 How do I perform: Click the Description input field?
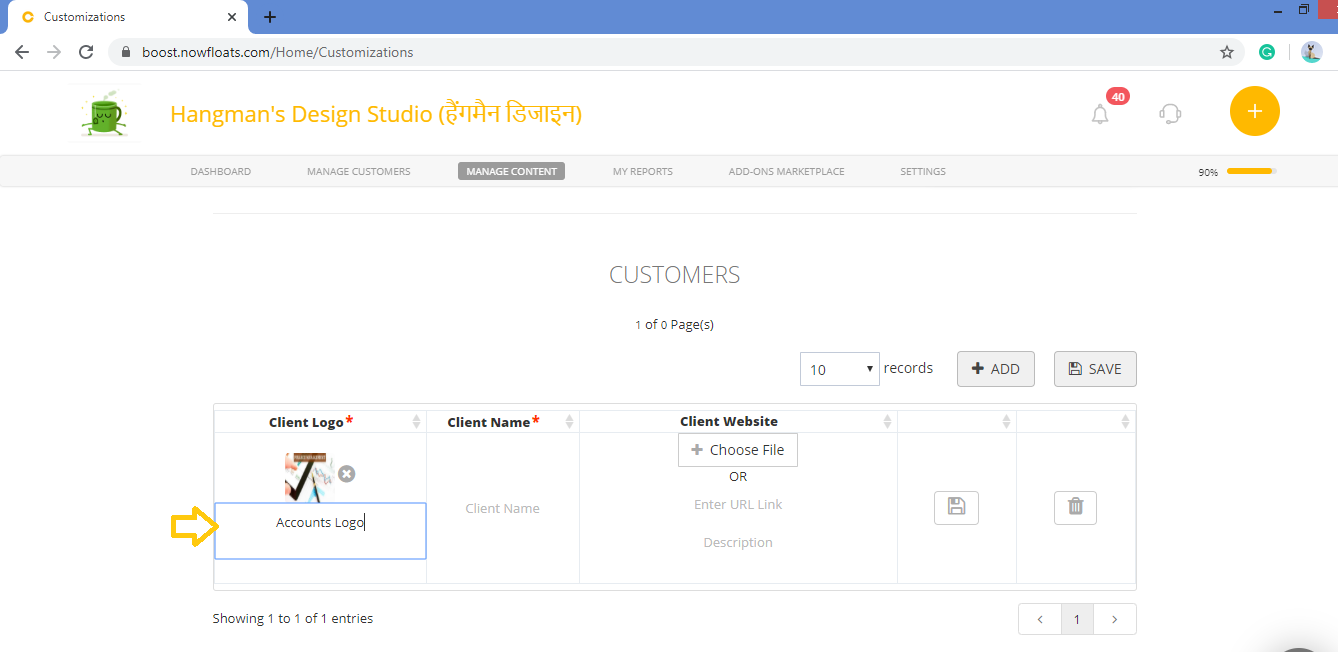[x=738, y=542]
